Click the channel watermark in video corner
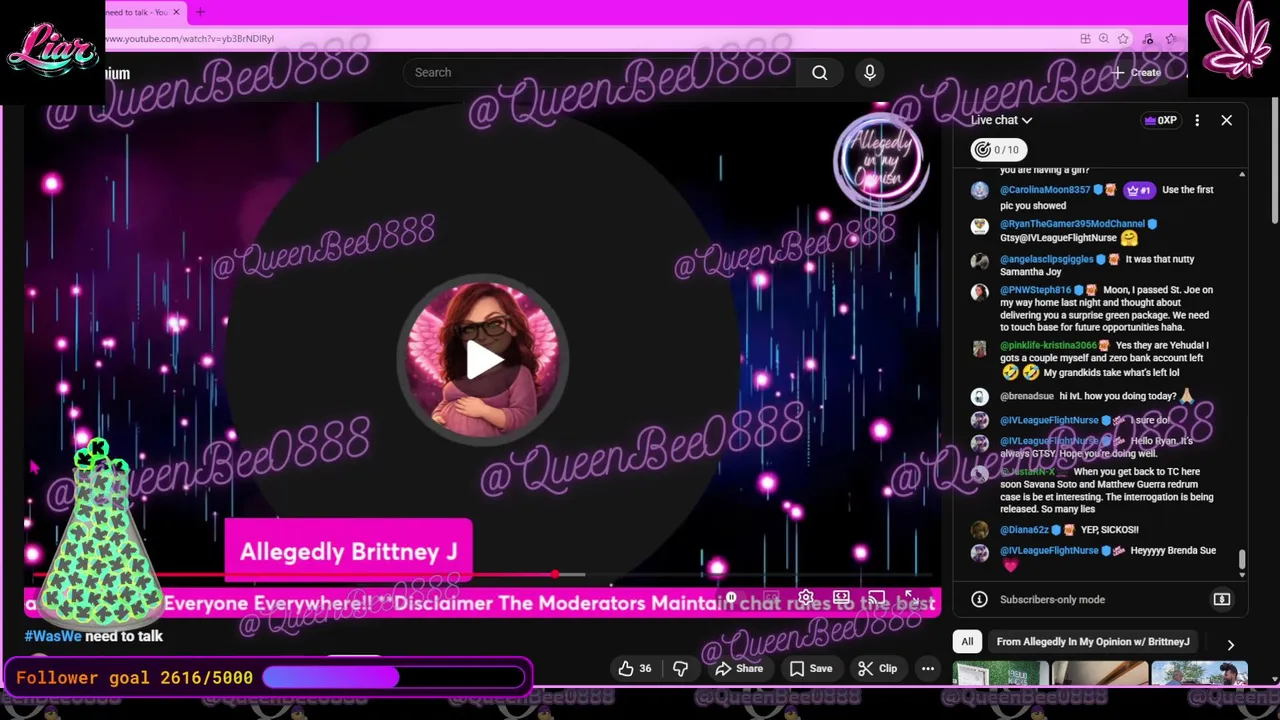 pyautogui.click(x=880, y=161)
